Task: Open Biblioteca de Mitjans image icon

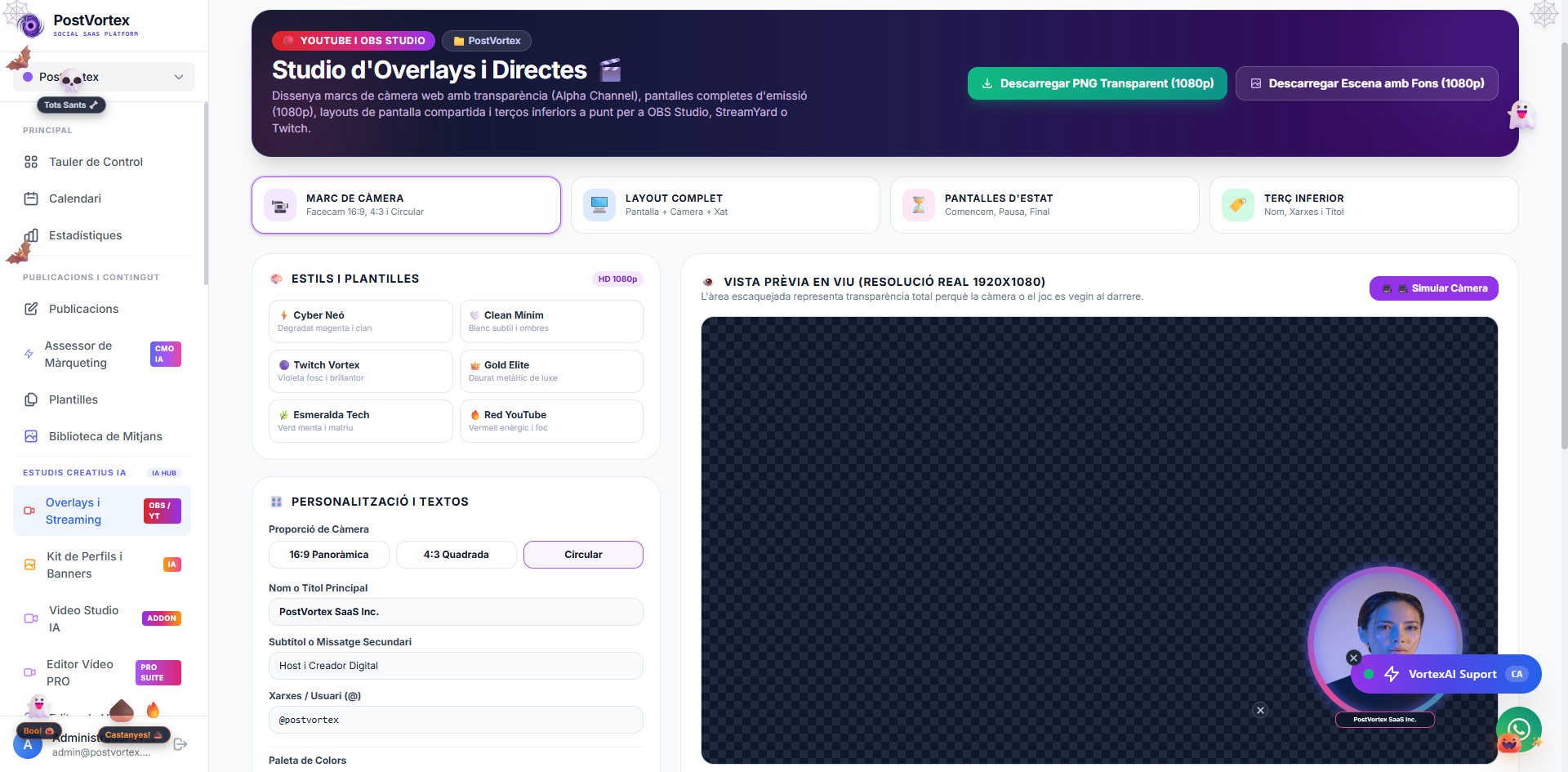Action: pyautogui.click(x=31, y=436)
